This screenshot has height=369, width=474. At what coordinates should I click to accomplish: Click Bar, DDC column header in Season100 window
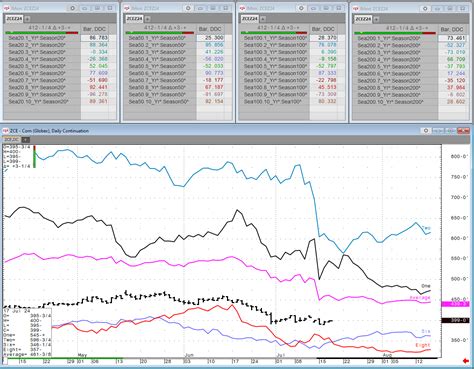click(x=323, y=29)
